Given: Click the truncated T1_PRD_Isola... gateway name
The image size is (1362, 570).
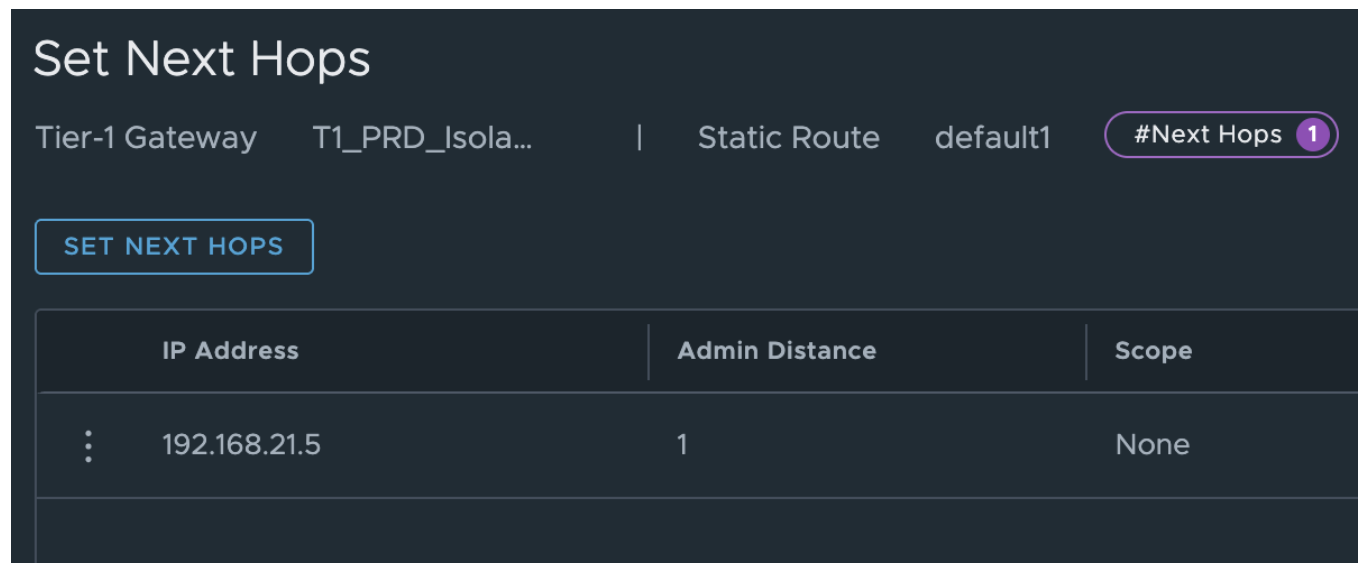Looking at the screenshot, I should (422, 138).
